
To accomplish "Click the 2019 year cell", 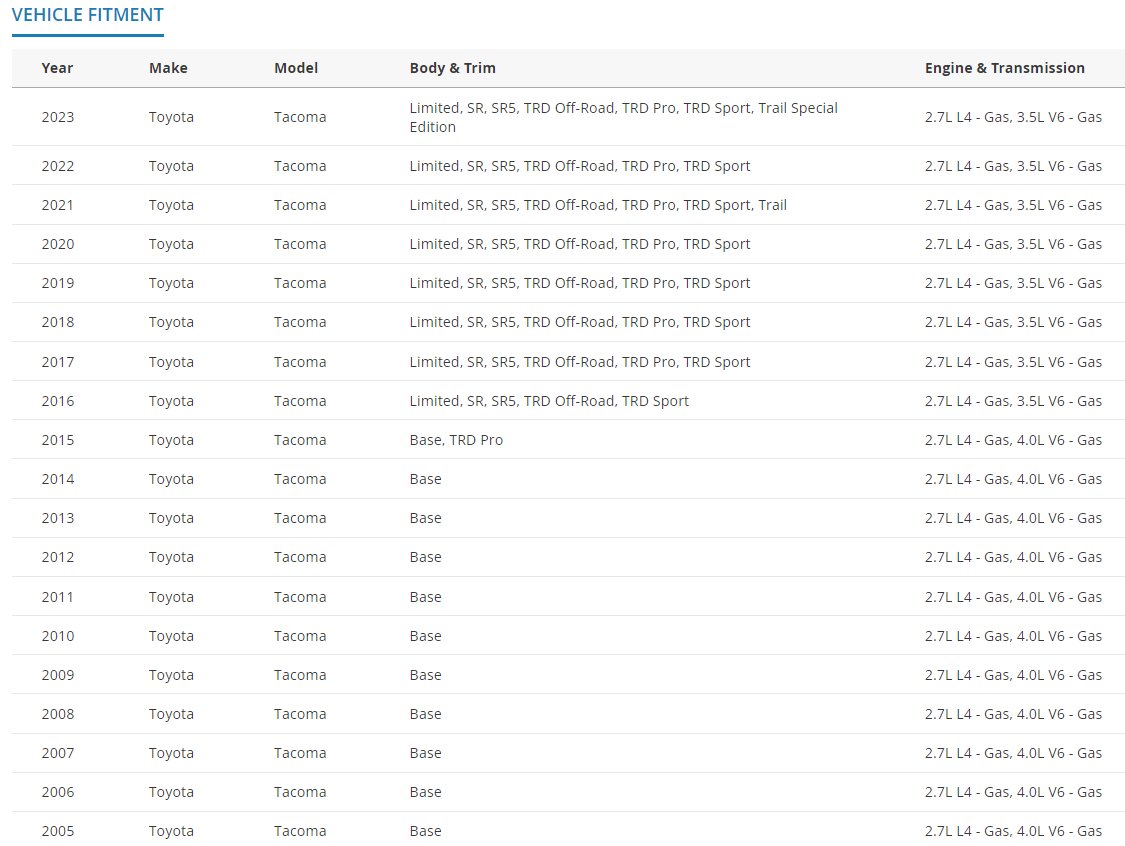I will tap(57, 283).
